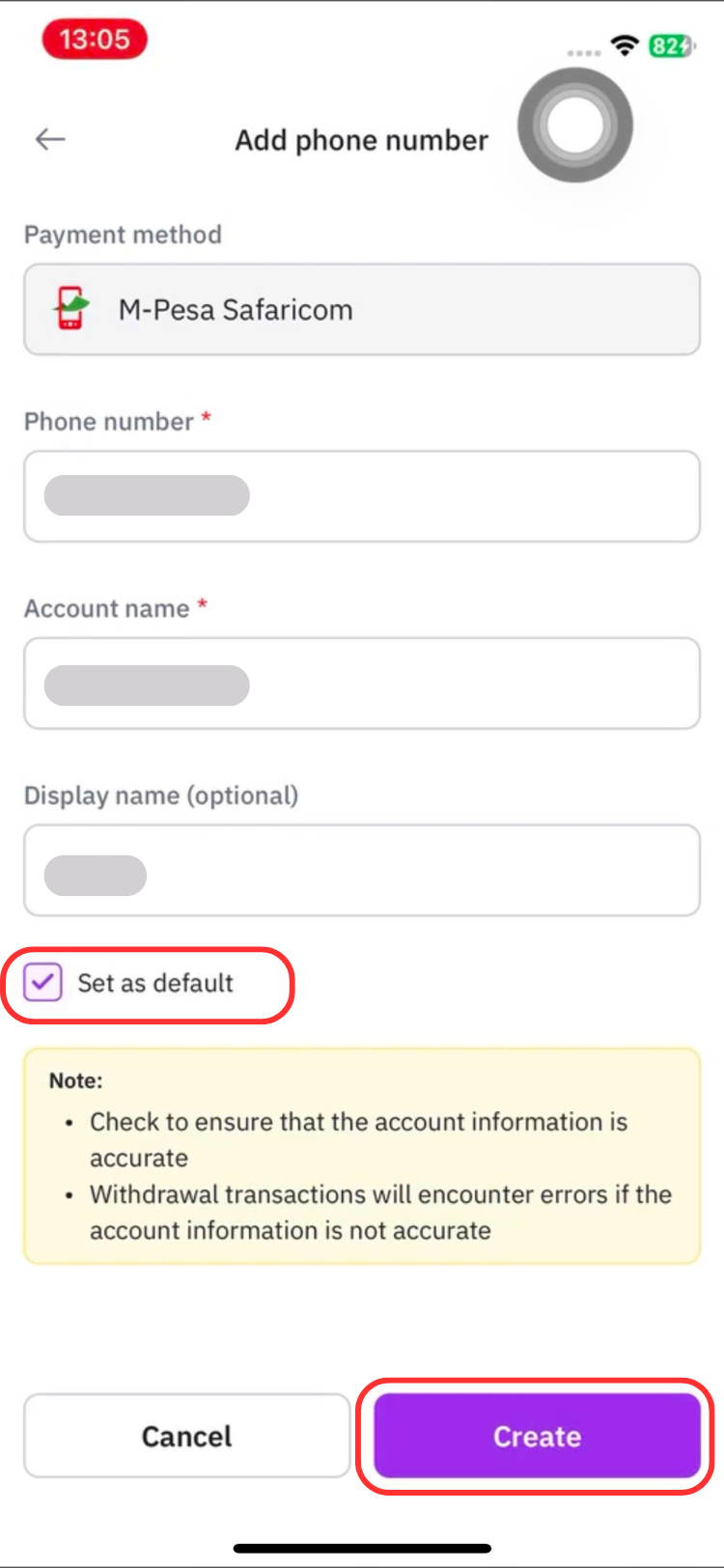The image size is (724, 1568).
Task: Tap the Create button
Action: [x=537, y=1436]
